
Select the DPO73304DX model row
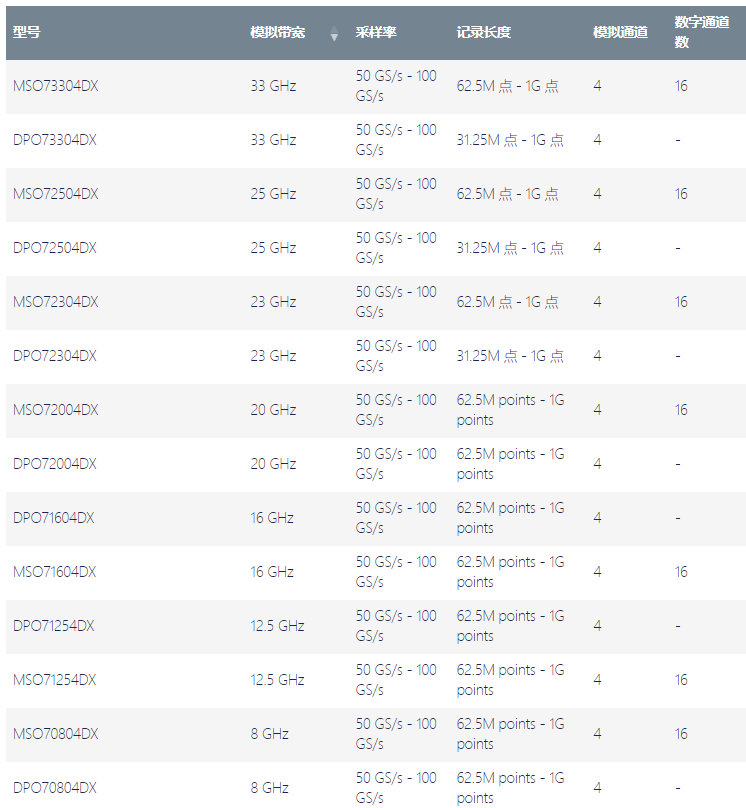55,140
